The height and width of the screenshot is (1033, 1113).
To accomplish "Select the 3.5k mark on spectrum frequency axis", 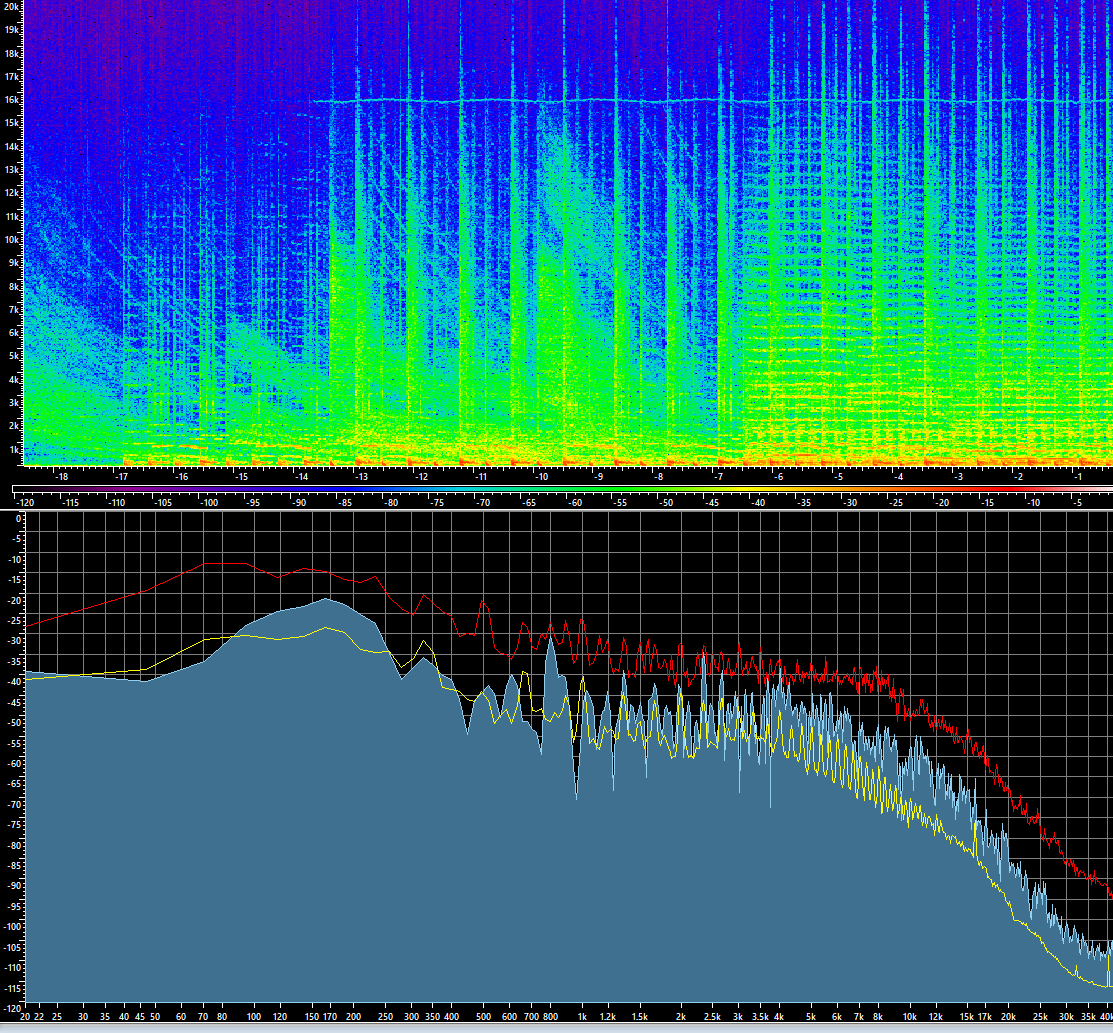I will 760,1017.
